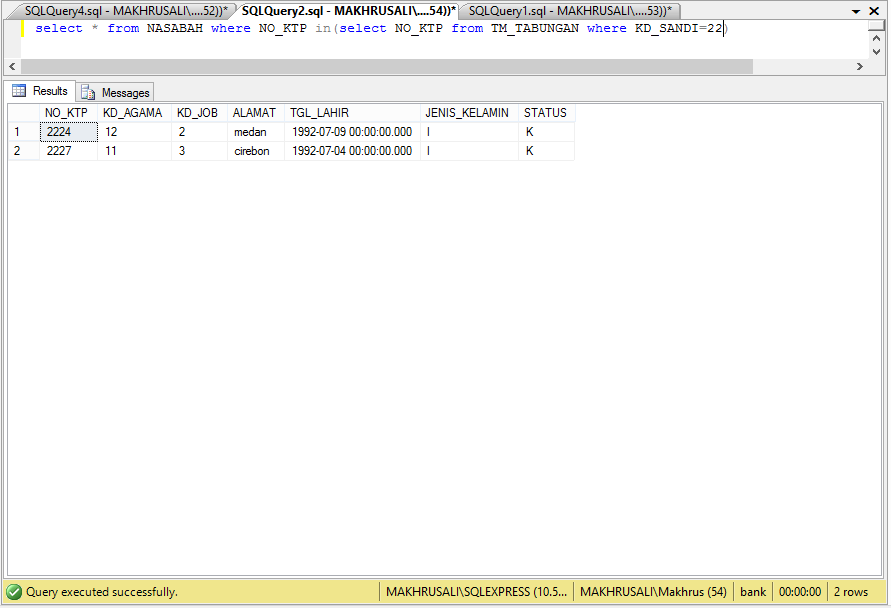The height and width of the screenshot is (608, 891).
Task: Click the KD_AGAMA cell showing 11
Action: (x=134, y=151)
